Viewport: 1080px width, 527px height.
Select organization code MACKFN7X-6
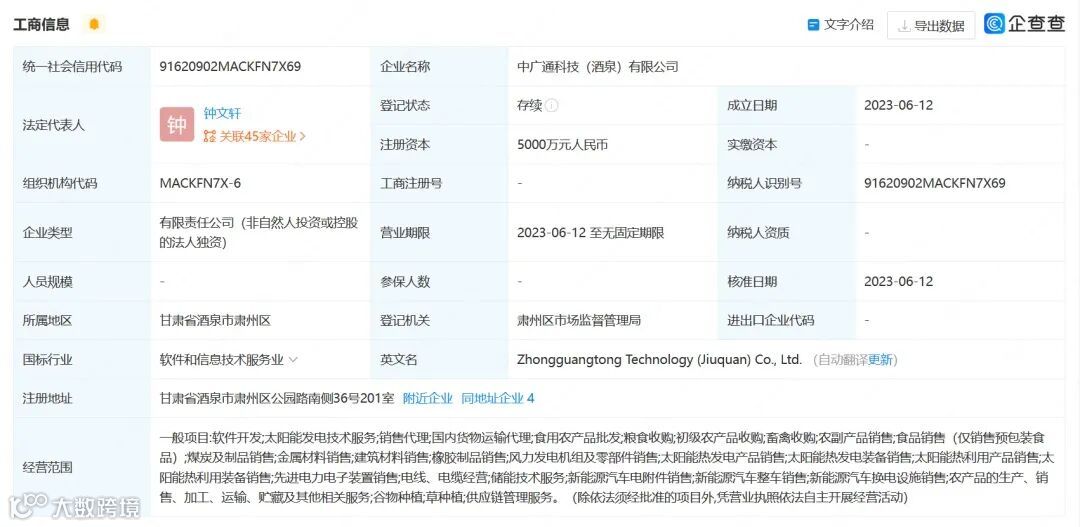[200, 183]
